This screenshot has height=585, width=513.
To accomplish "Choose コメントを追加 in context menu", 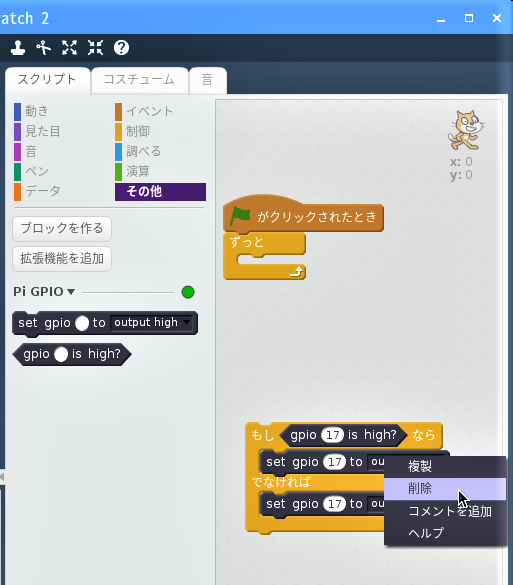I will [445, 511].
